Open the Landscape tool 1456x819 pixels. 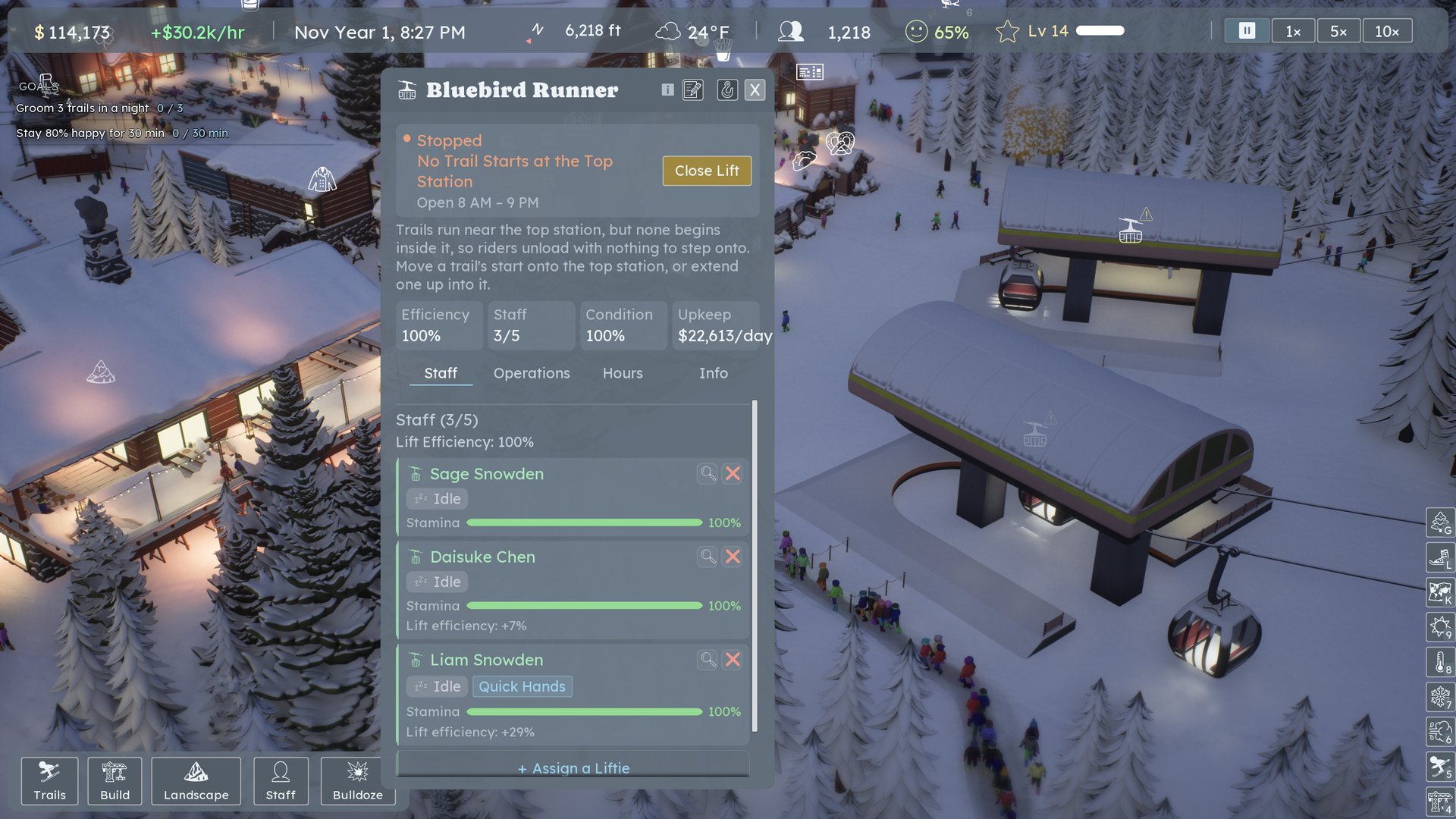[196, 780]
